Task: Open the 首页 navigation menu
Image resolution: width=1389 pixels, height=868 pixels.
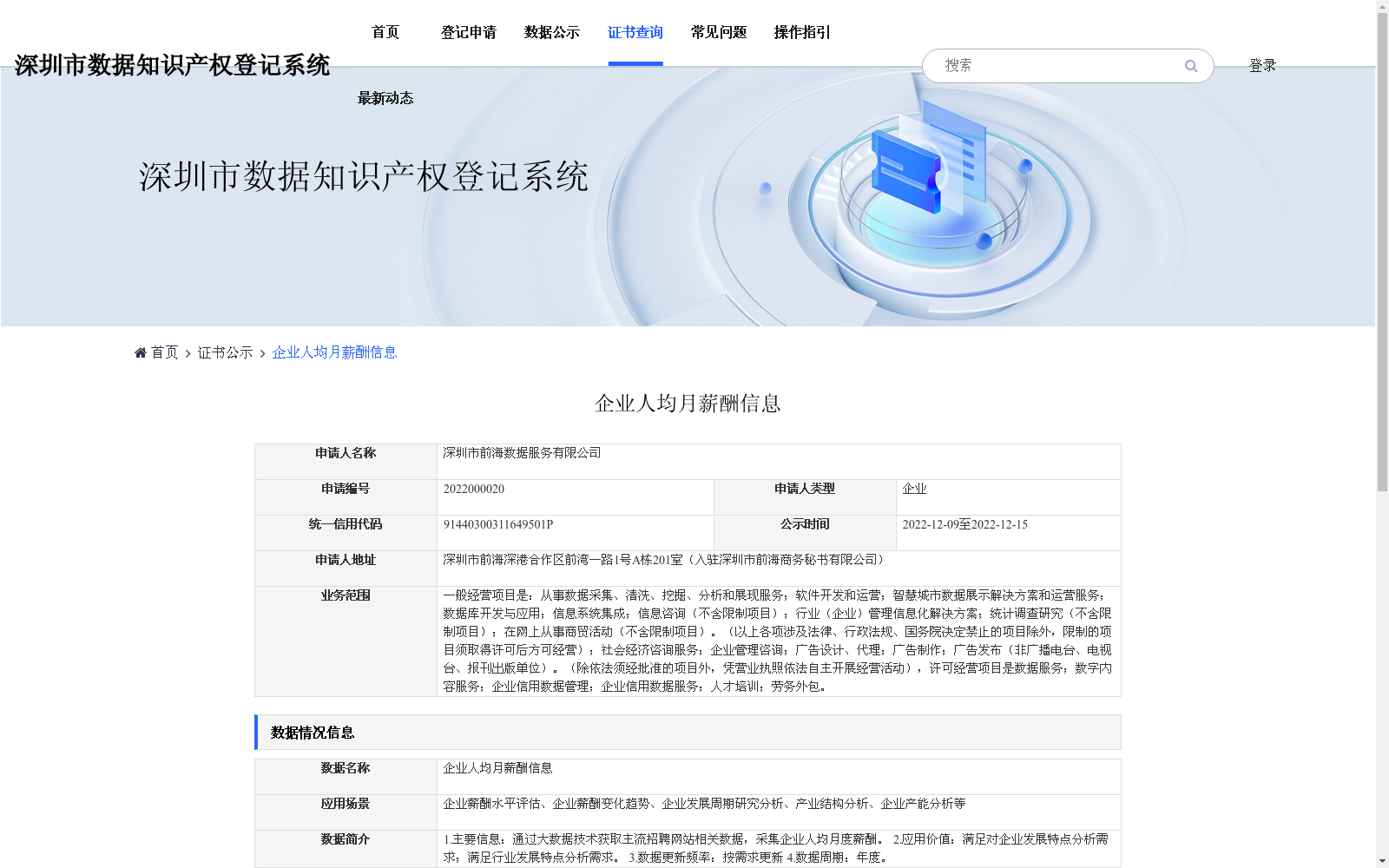Action: tap(385, 32)
